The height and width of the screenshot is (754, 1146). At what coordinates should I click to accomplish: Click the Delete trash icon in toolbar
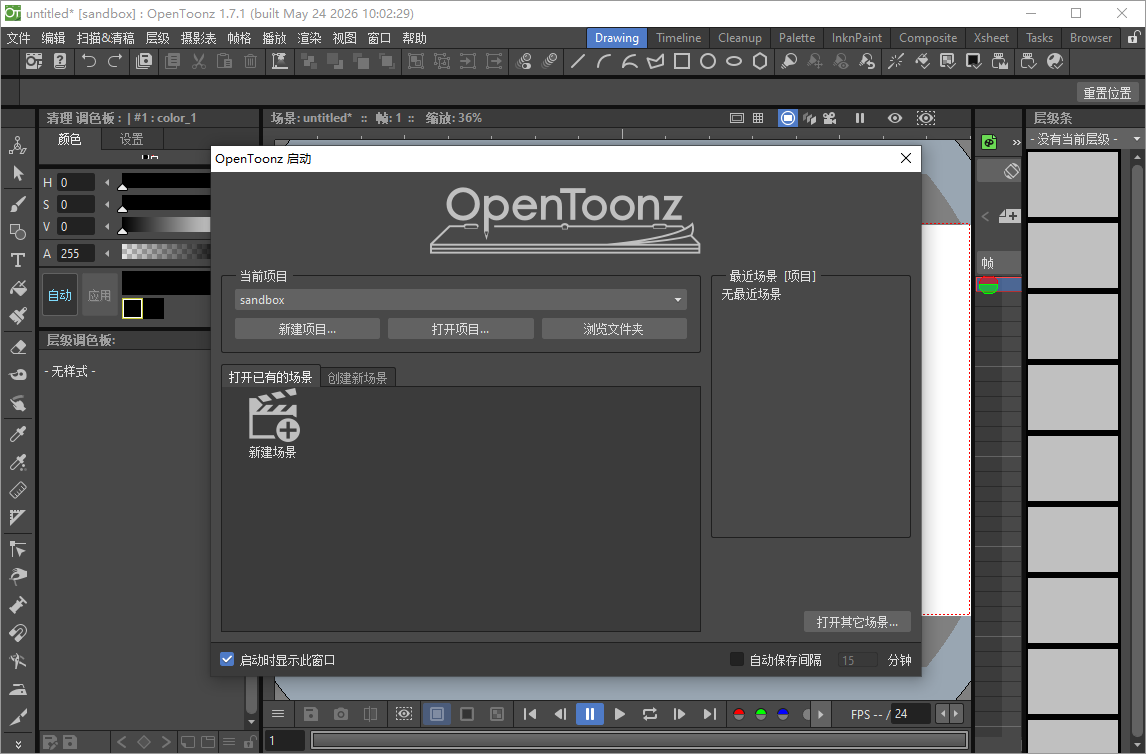(251, 61)
